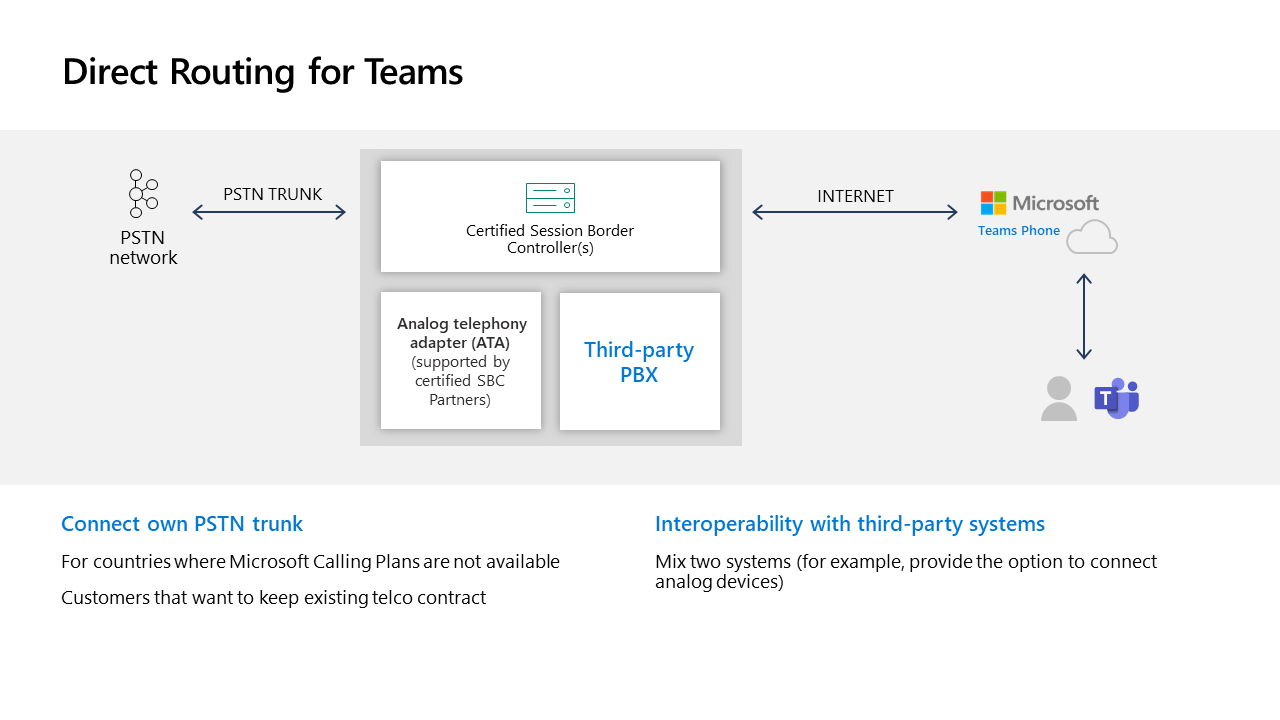Click the 'INTERNET' label
The image size is (1280, 720).
point(855,196)
